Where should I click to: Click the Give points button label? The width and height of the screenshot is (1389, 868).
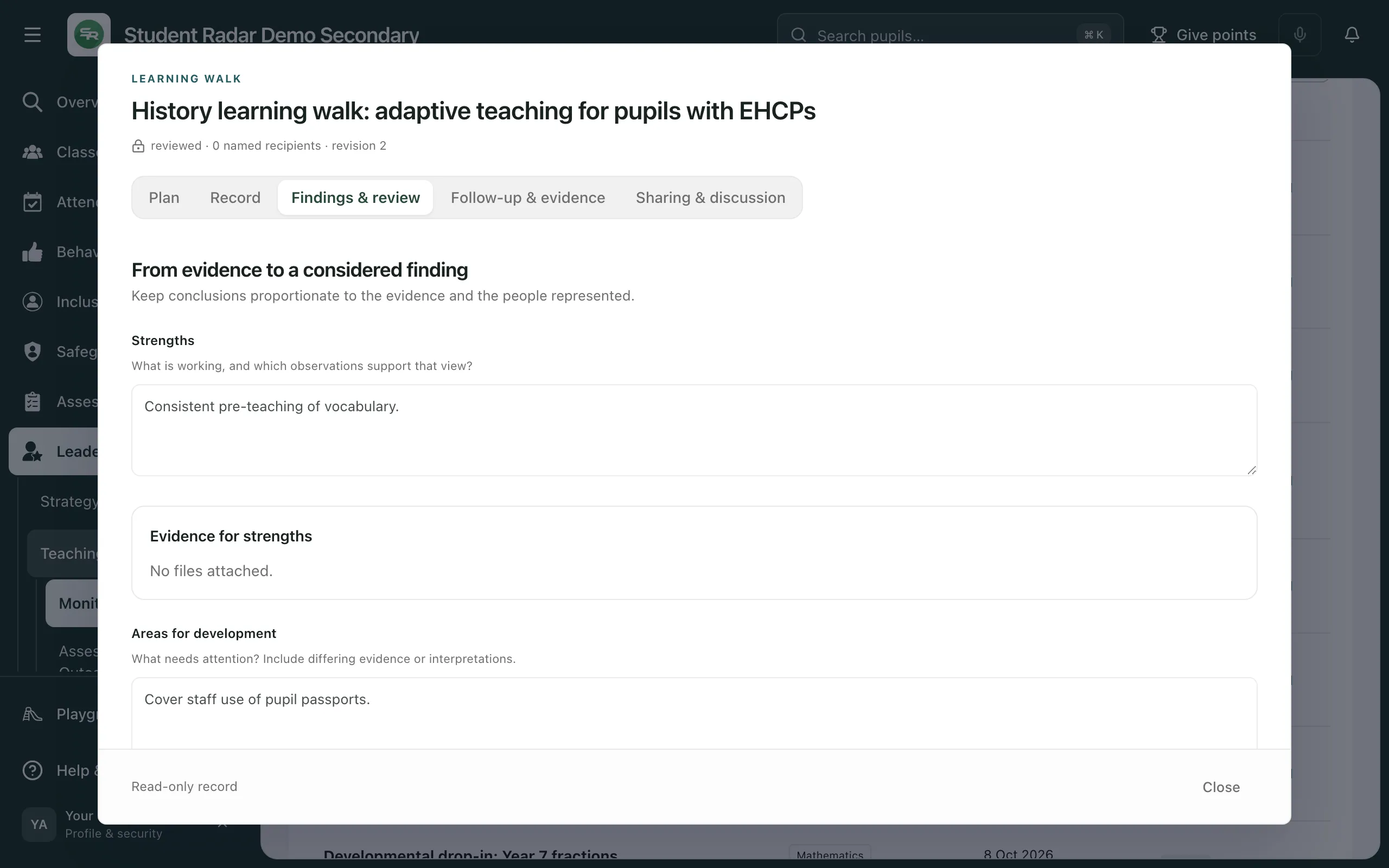point(1216,35)
